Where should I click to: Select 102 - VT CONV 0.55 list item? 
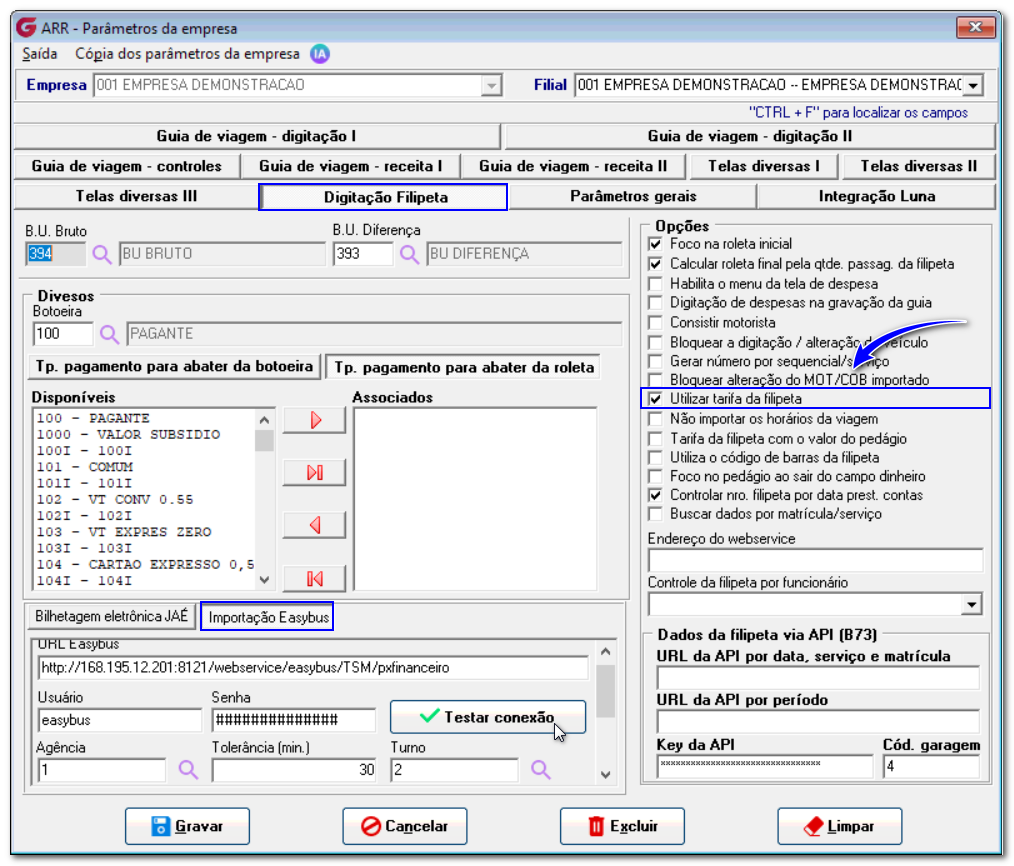click(x=114, y=500)
